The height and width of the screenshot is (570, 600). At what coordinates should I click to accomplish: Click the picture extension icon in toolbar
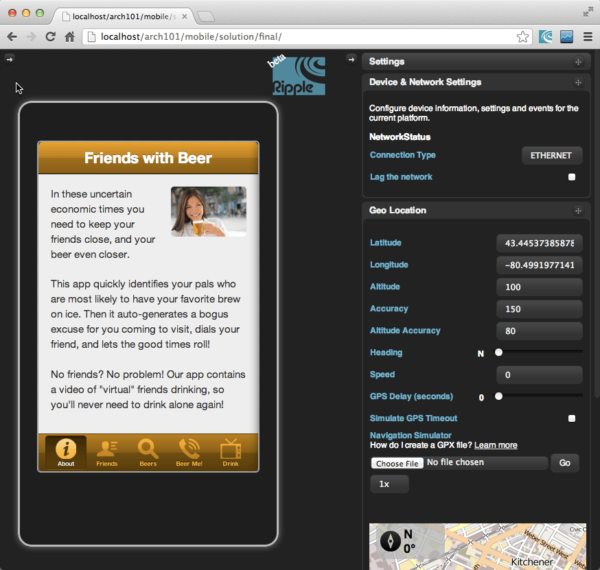click(x=566, y=37)
